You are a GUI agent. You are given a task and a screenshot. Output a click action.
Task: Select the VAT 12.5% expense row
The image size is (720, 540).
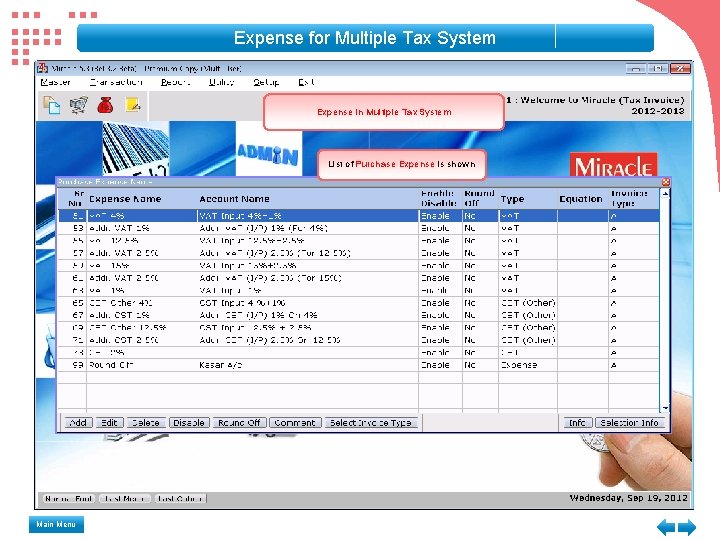pyautogui.click(x=358, y=241)
